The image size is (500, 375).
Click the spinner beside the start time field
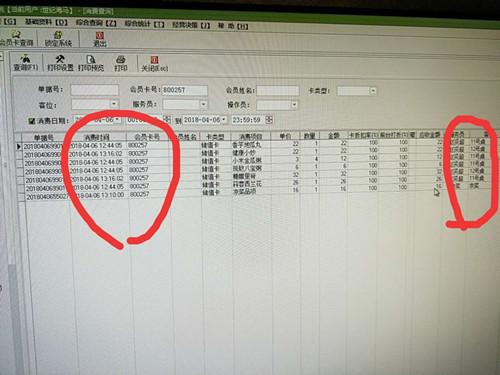pyautogui.click(x=167, y=119)
